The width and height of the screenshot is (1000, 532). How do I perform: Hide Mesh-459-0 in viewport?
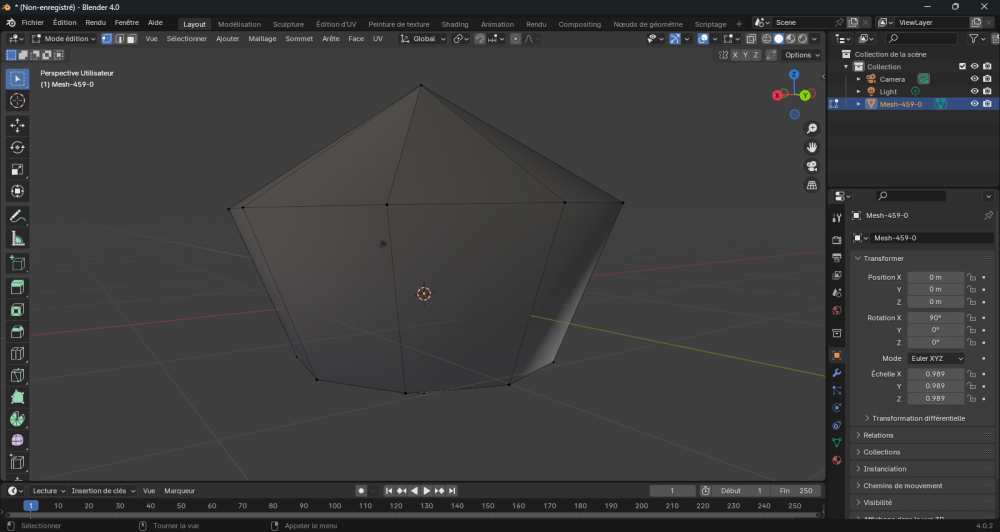(x=974, y=103)
